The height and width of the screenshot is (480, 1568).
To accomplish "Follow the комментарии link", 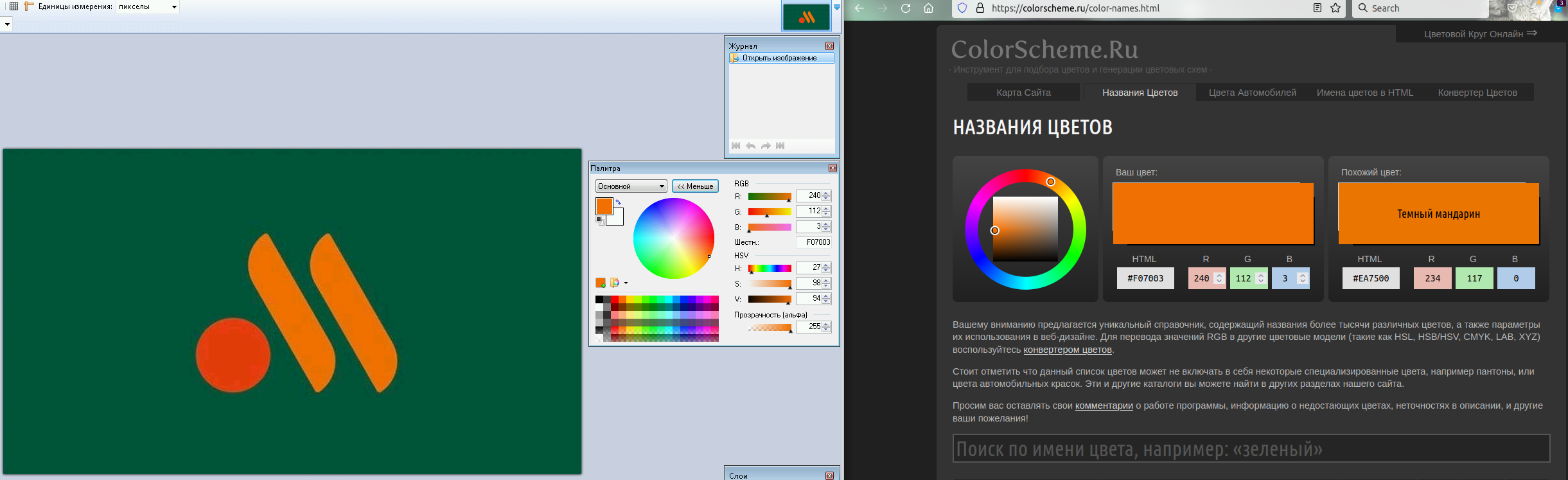I will [1104, 405].
